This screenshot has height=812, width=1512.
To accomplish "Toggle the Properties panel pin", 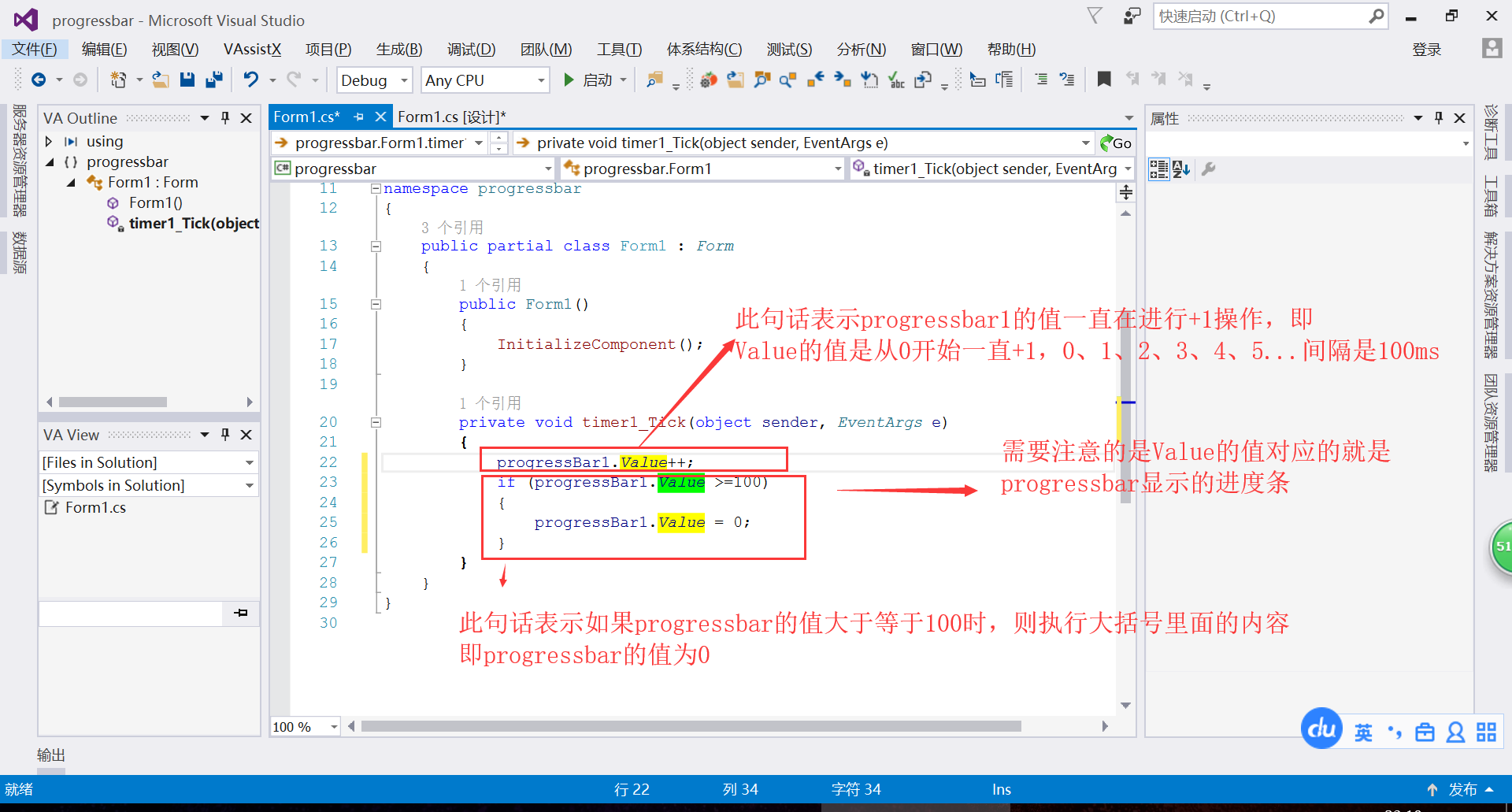I will pyautogui.click(x=1439, y=118).
